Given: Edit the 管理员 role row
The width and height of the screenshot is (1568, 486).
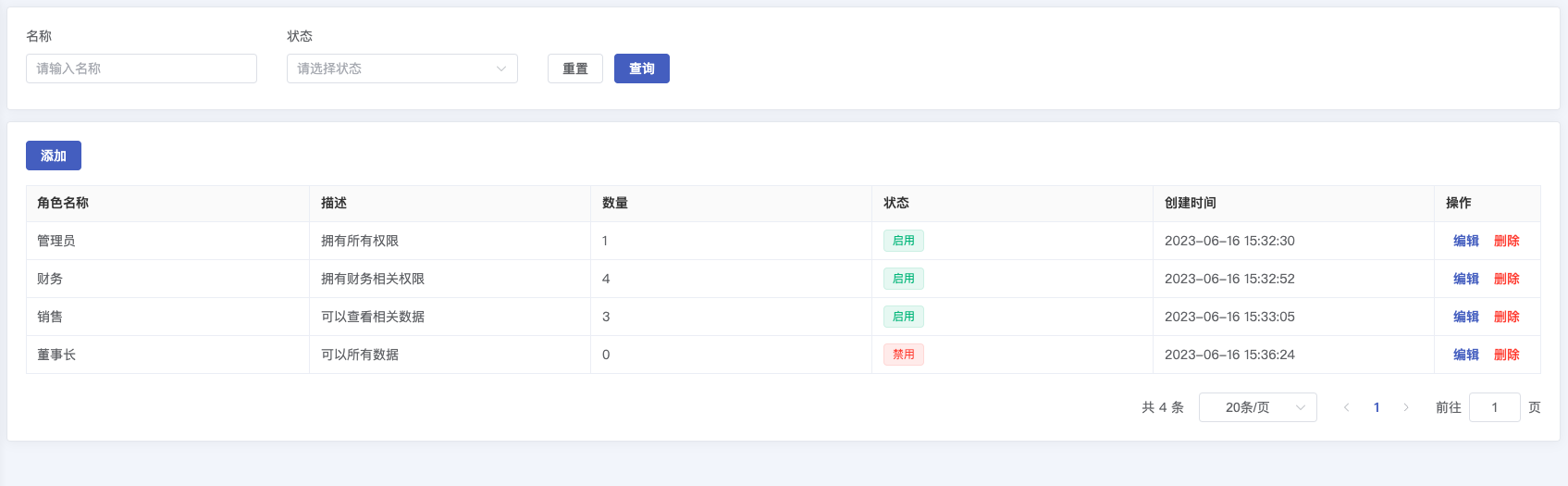Looking at the screenshot, I should (1465, 241).
